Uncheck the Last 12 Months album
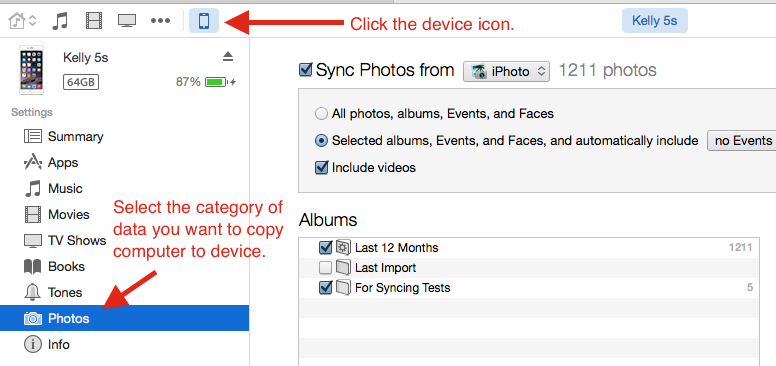Screen dimensions: 776x366 click(x=326, y=247)
